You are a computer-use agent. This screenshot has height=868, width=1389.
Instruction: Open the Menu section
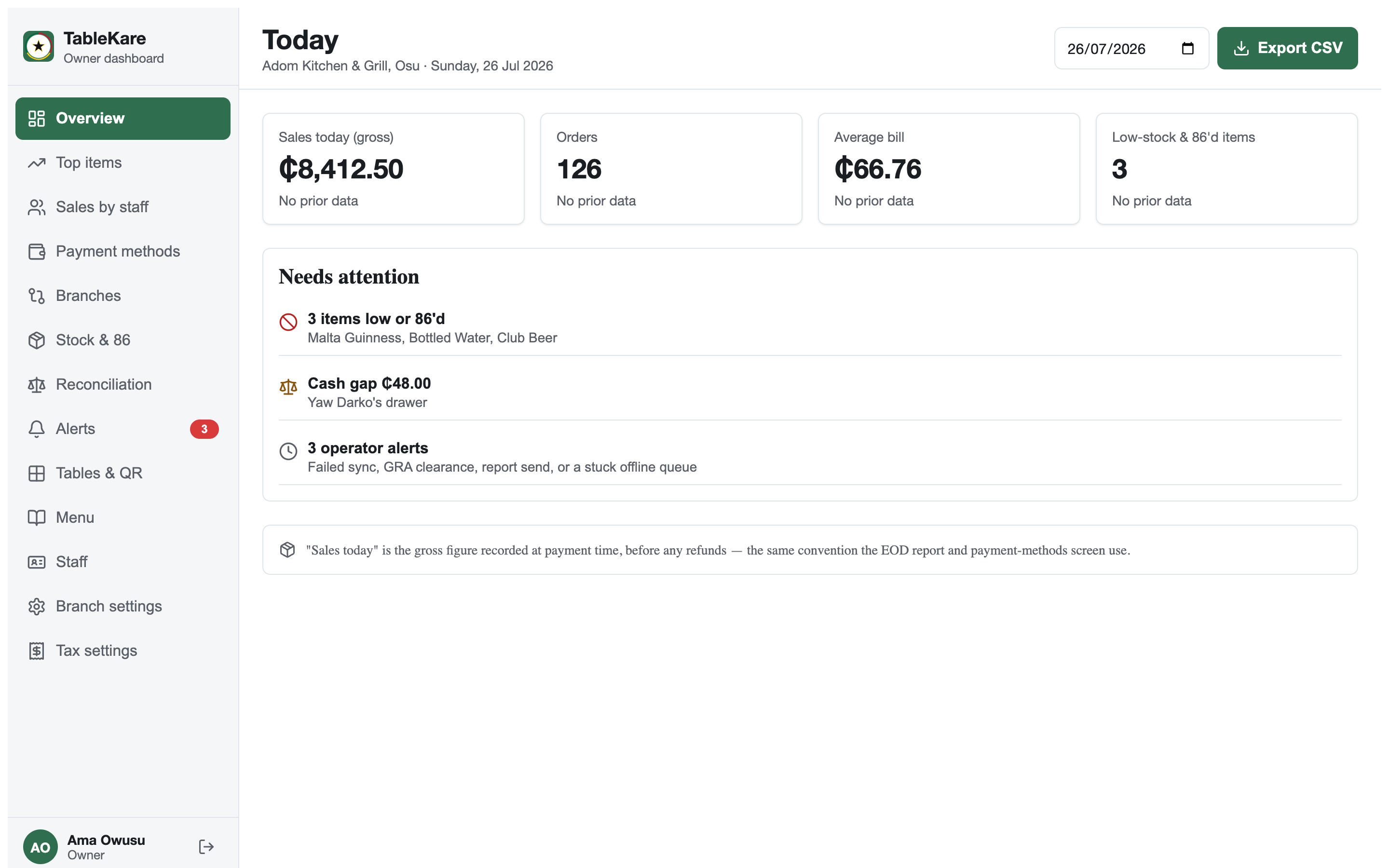[123, 518]
